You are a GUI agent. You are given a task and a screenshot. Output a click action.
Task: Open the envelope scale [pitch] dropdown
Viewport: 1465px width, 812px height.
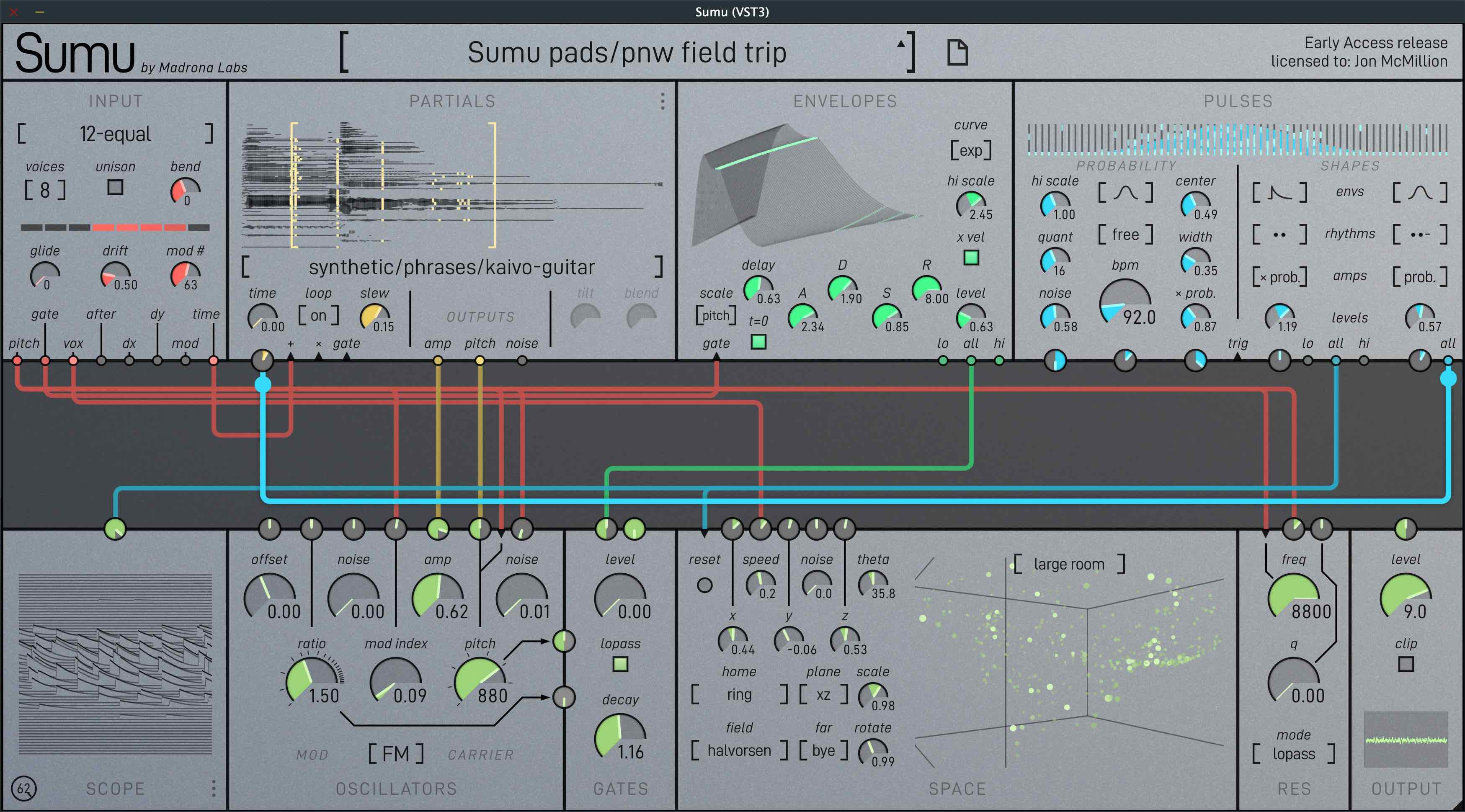click(x=715, y=315)
